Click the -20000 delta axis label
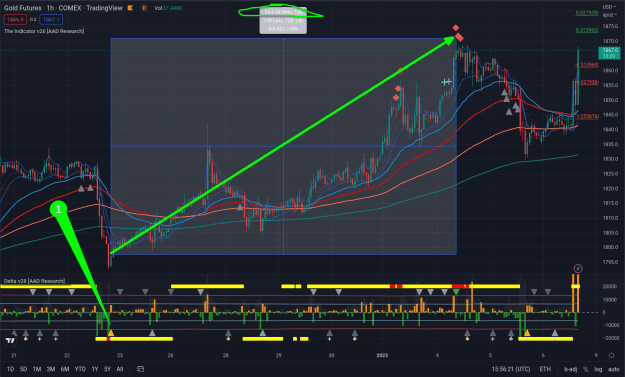The width and height of the screenshot is (625, 377). click(610, 338)
